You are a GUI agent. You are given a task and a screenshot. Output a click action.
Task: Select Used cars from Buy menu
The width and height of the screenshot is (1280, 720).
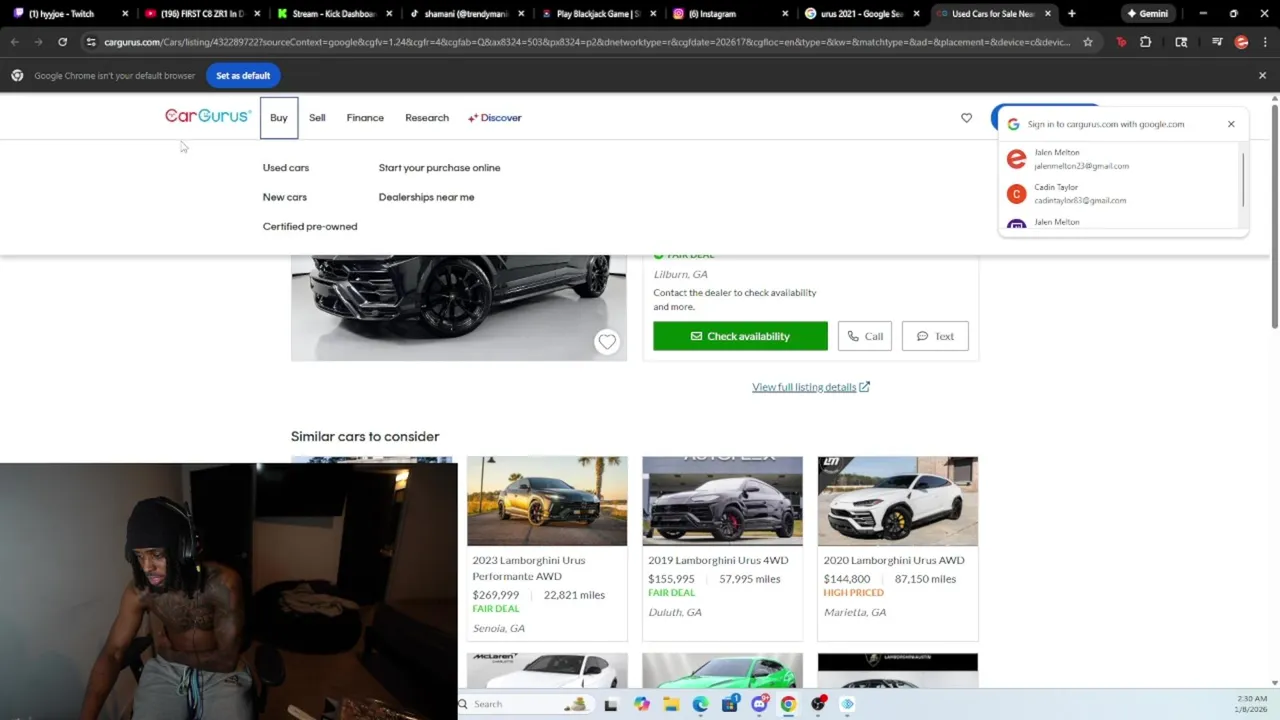click(286, 168)
